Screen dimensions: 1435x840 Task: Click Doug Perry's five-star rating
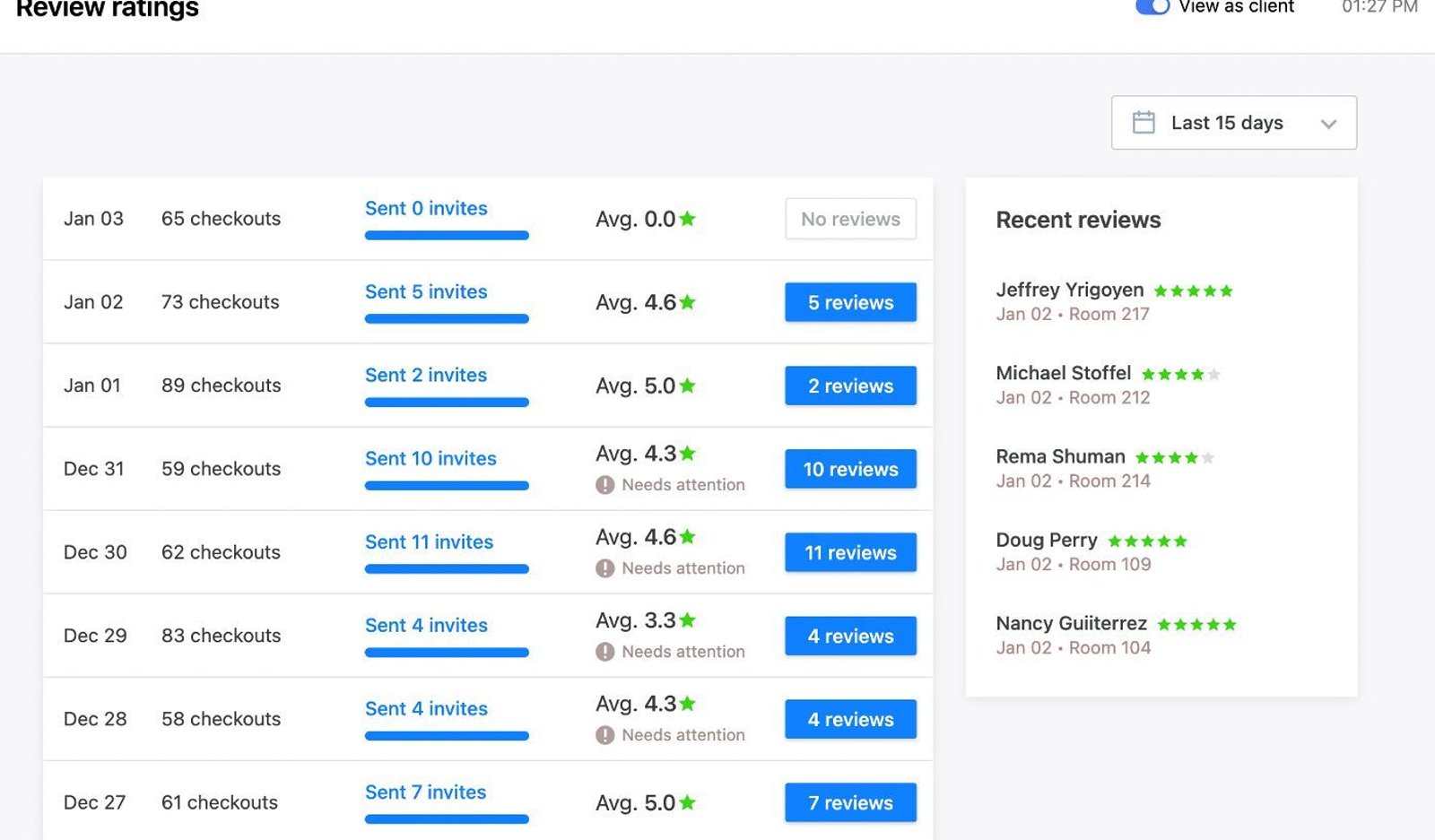click(1148, 541)
